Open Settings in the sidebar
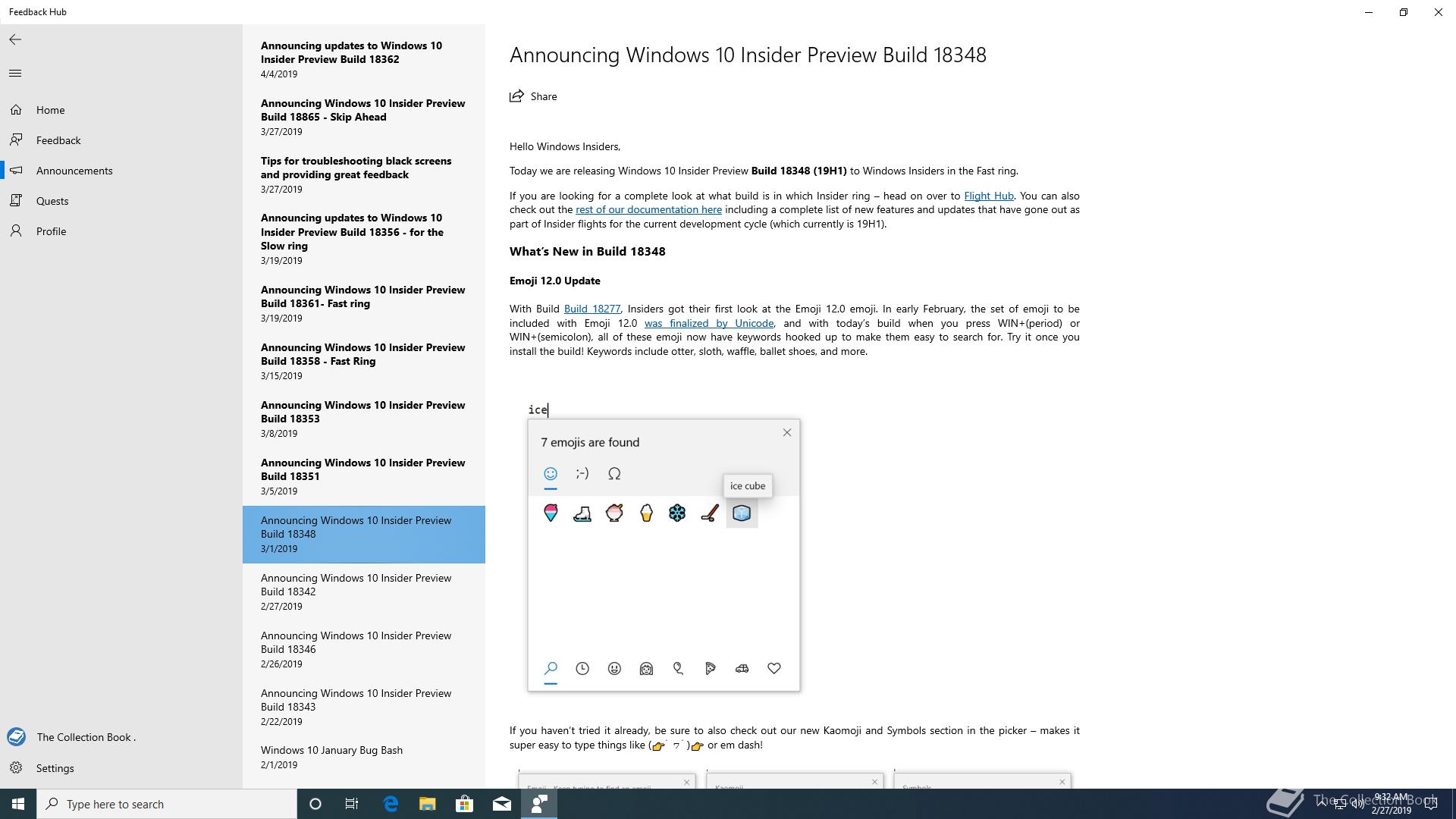 point(121,768)
